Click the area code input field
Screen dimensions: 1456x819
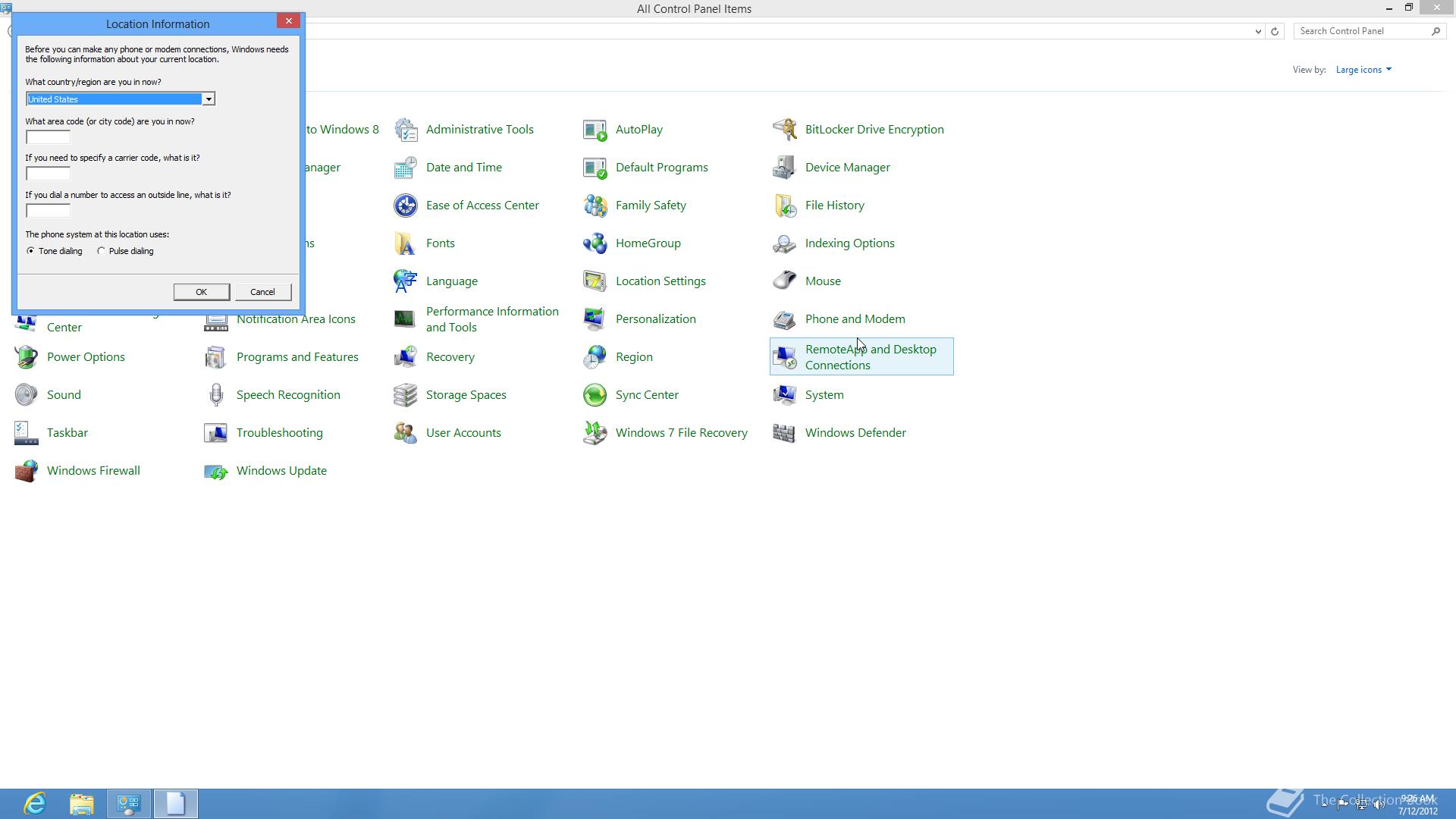coord(48,137)
